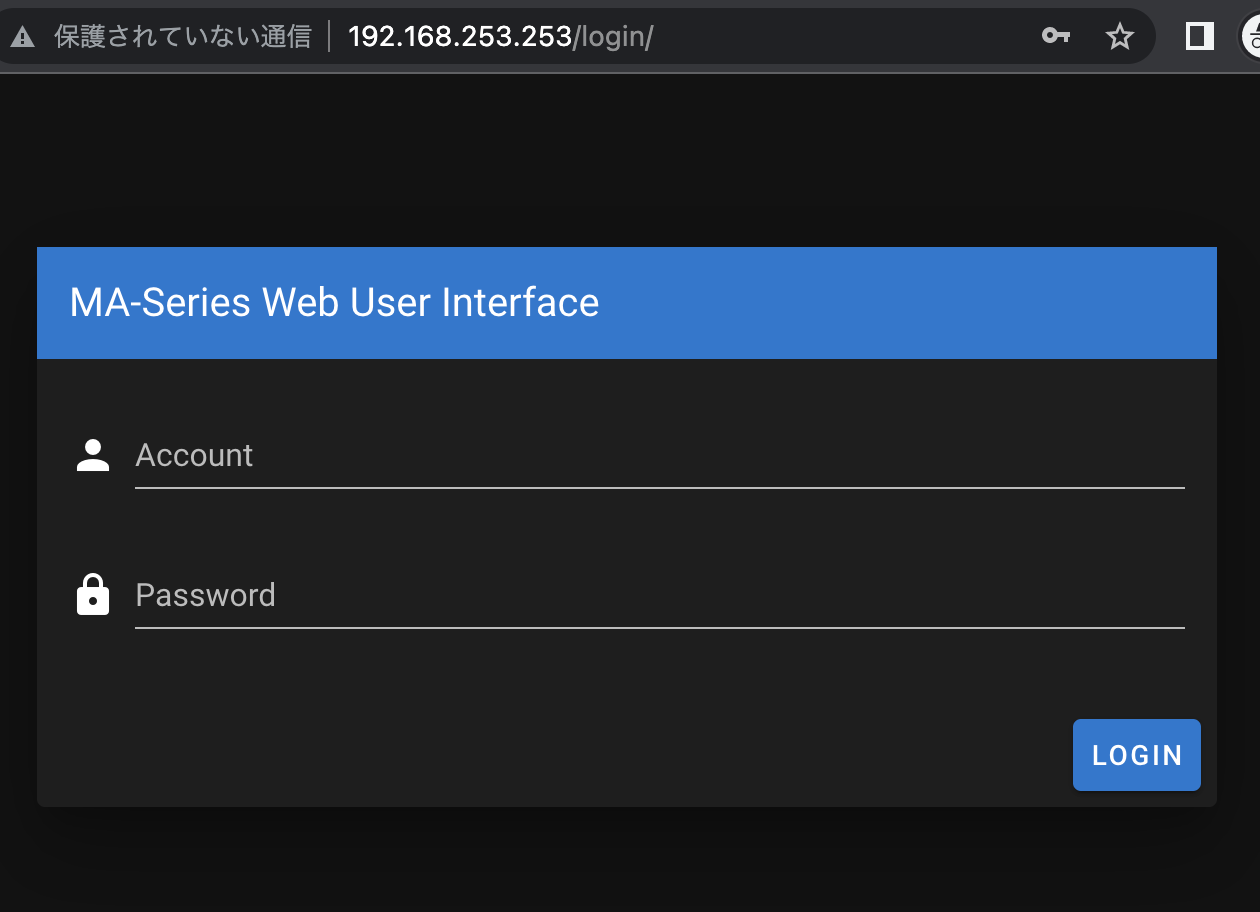The height and width of the screenshot is (912, 1260).
Task: Click the underline below the Account field
Action: (660, 487)
